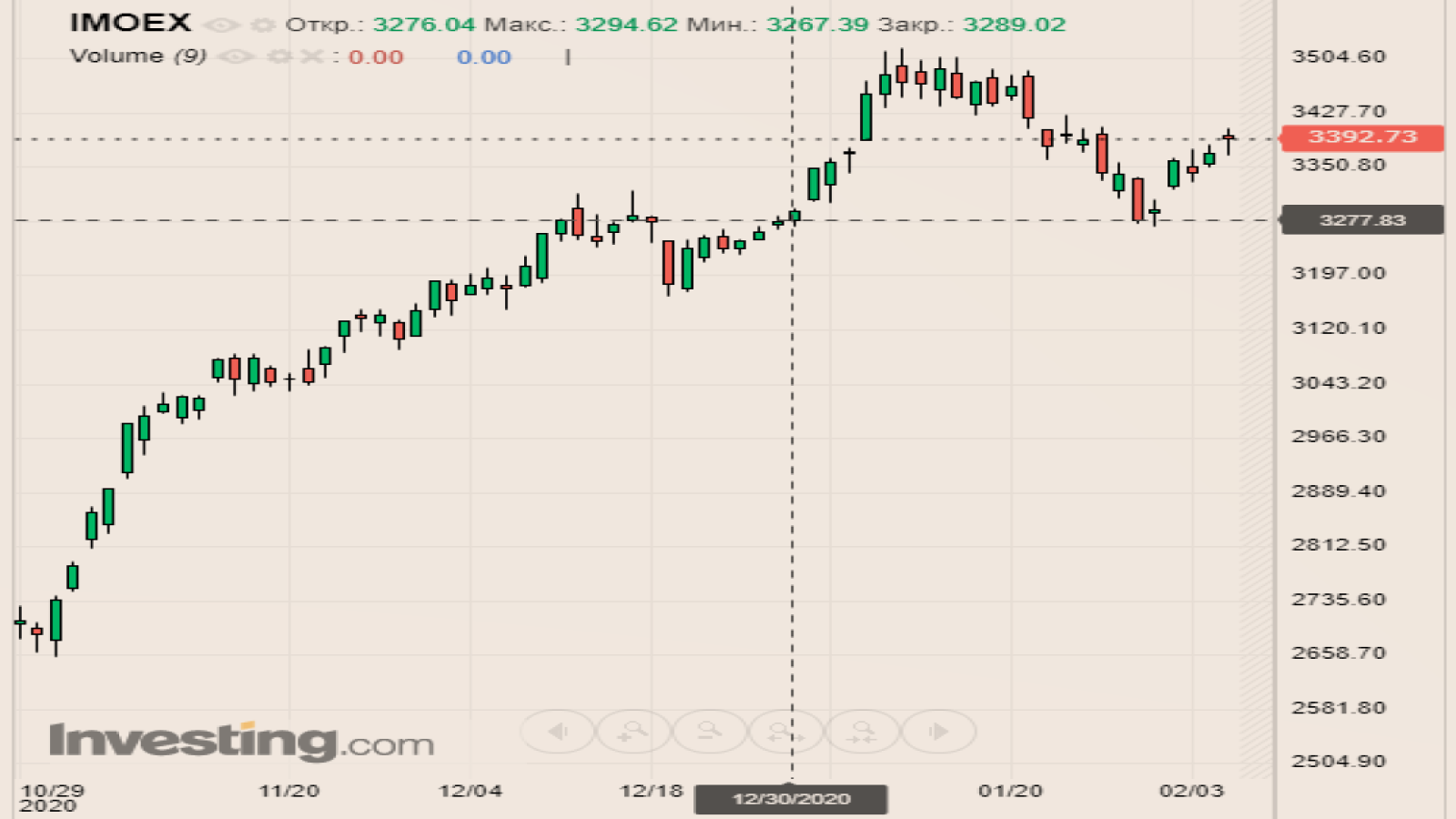
Task: Open settings gear next to IMOEX title
Action: (262, 25)
